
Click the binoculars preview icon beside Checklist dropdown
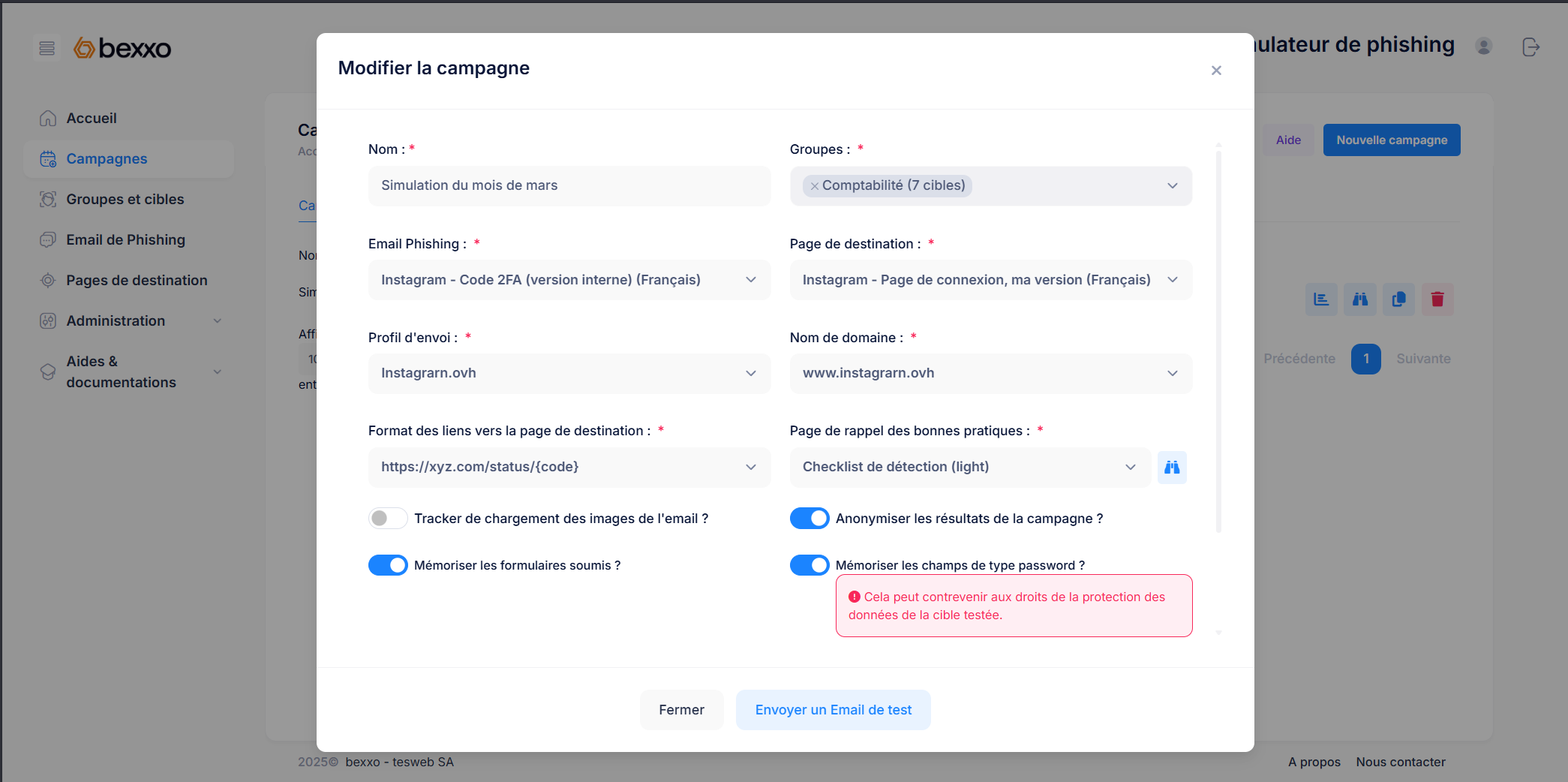pos(1172,468)
